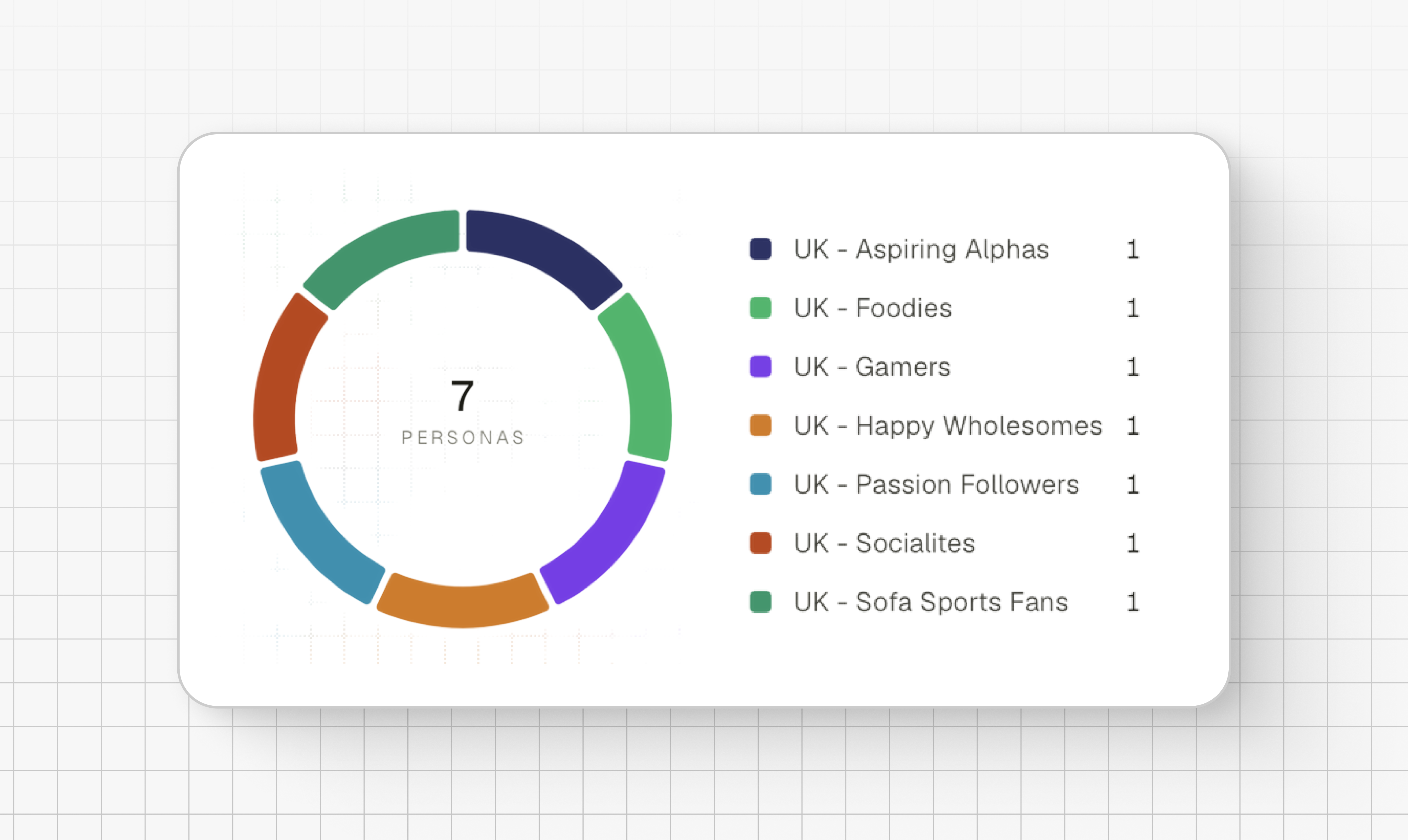Screen dimensions: 1408x840
Task: Click the green Foodies legend swatch
Action: 760,308
